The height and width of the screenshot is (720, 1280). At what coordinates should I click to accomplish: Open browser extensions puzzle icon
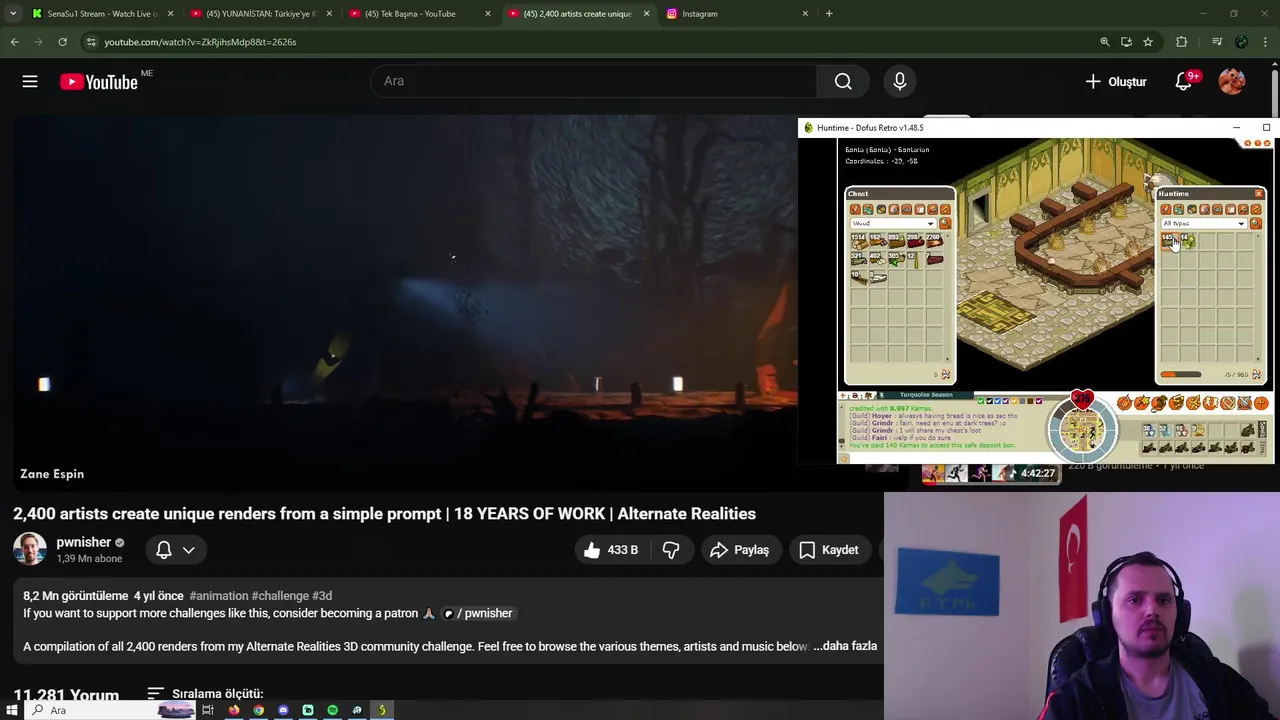coord(1182,42)
